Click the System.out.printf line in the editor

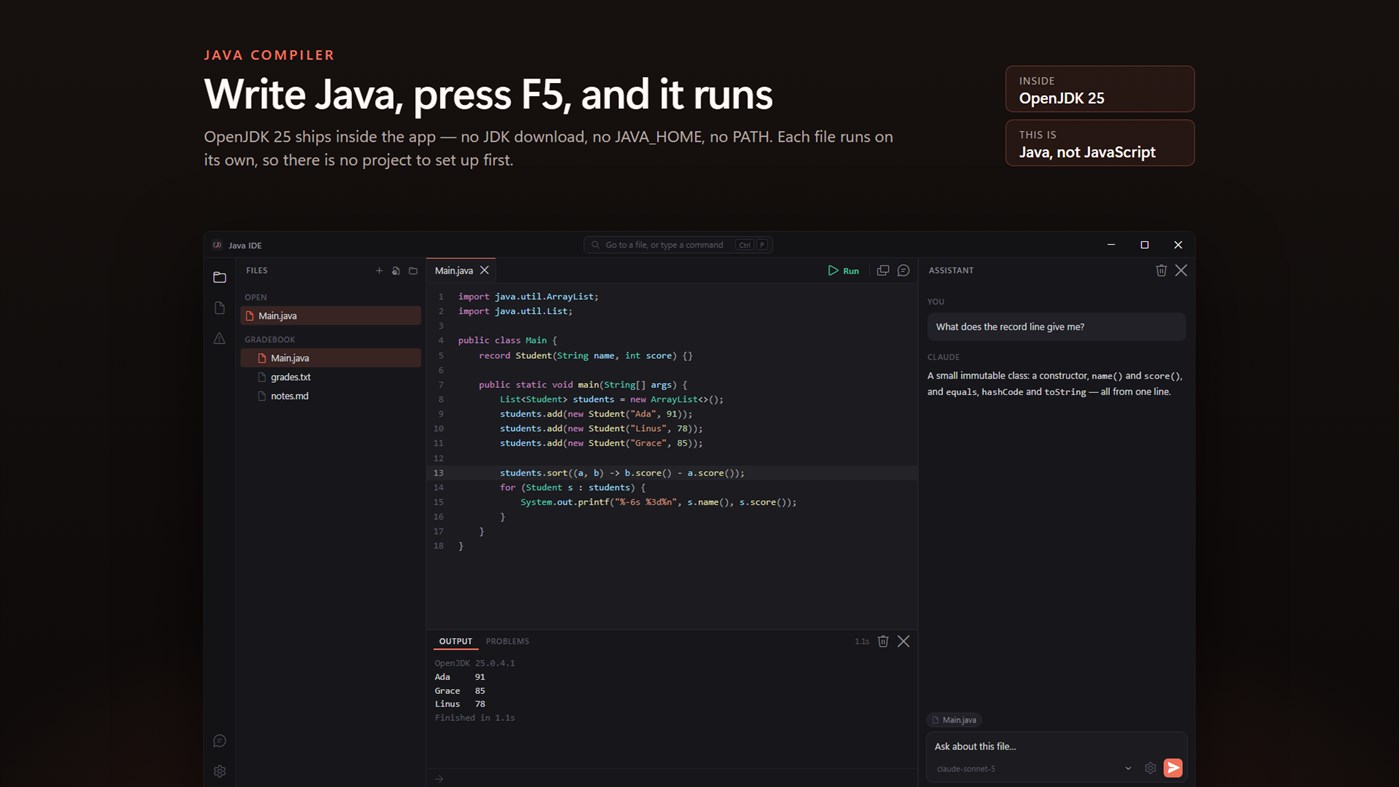(x=658, y=502)
